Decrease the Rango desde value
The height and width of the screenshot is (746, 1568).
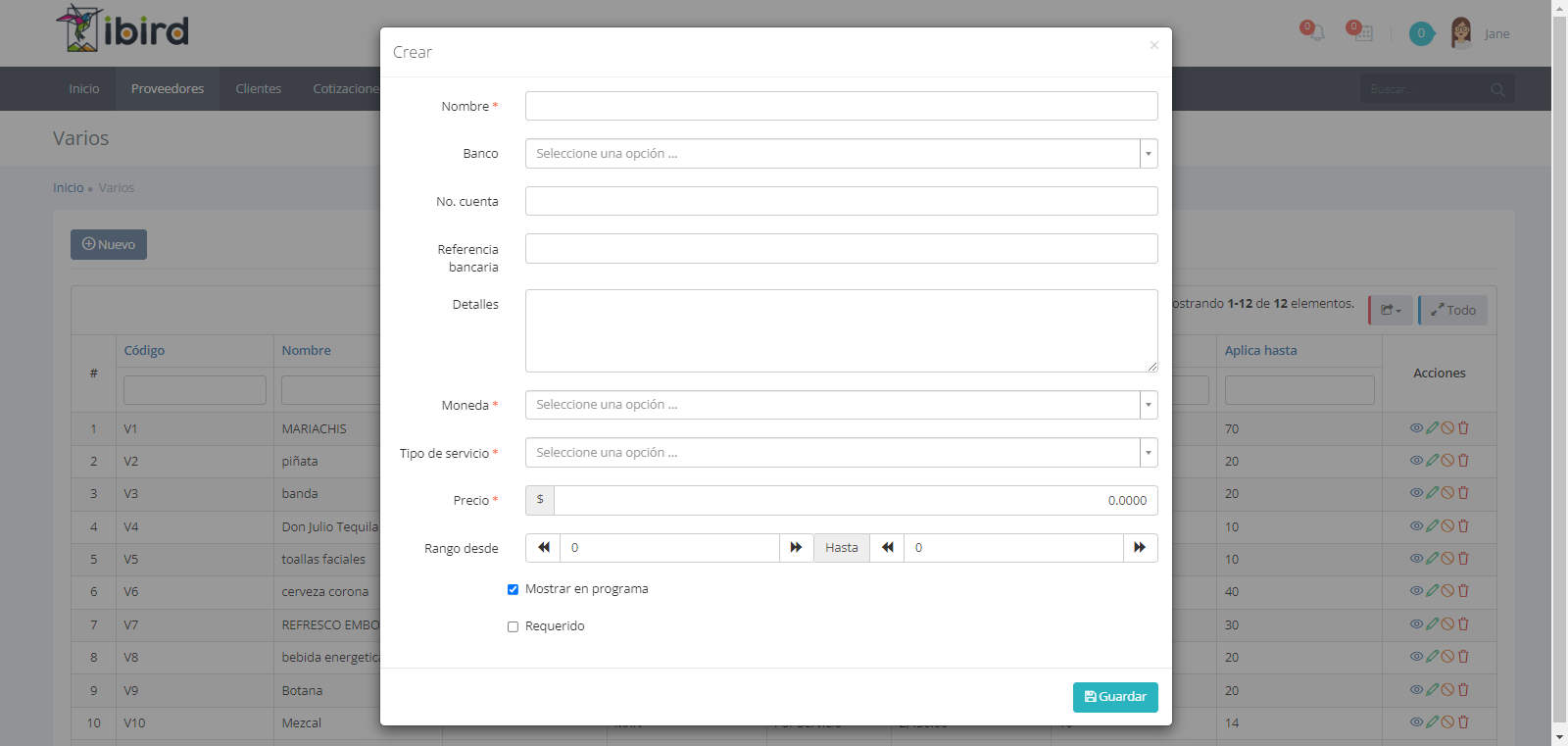tap(543, 548)
